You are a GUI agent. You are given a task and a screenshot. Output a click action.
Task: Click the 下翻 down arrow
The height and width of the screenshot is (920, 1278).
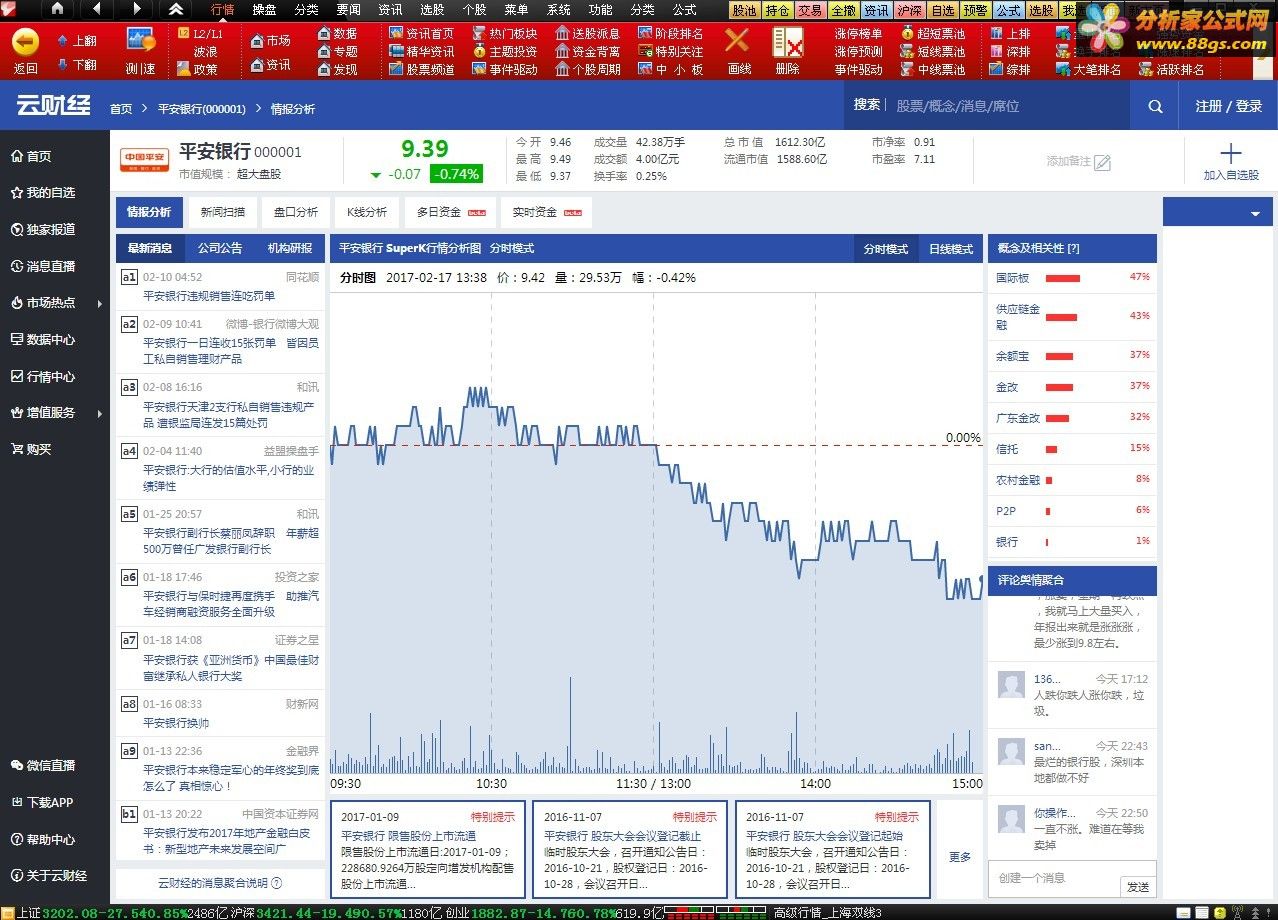click(77, 65)
